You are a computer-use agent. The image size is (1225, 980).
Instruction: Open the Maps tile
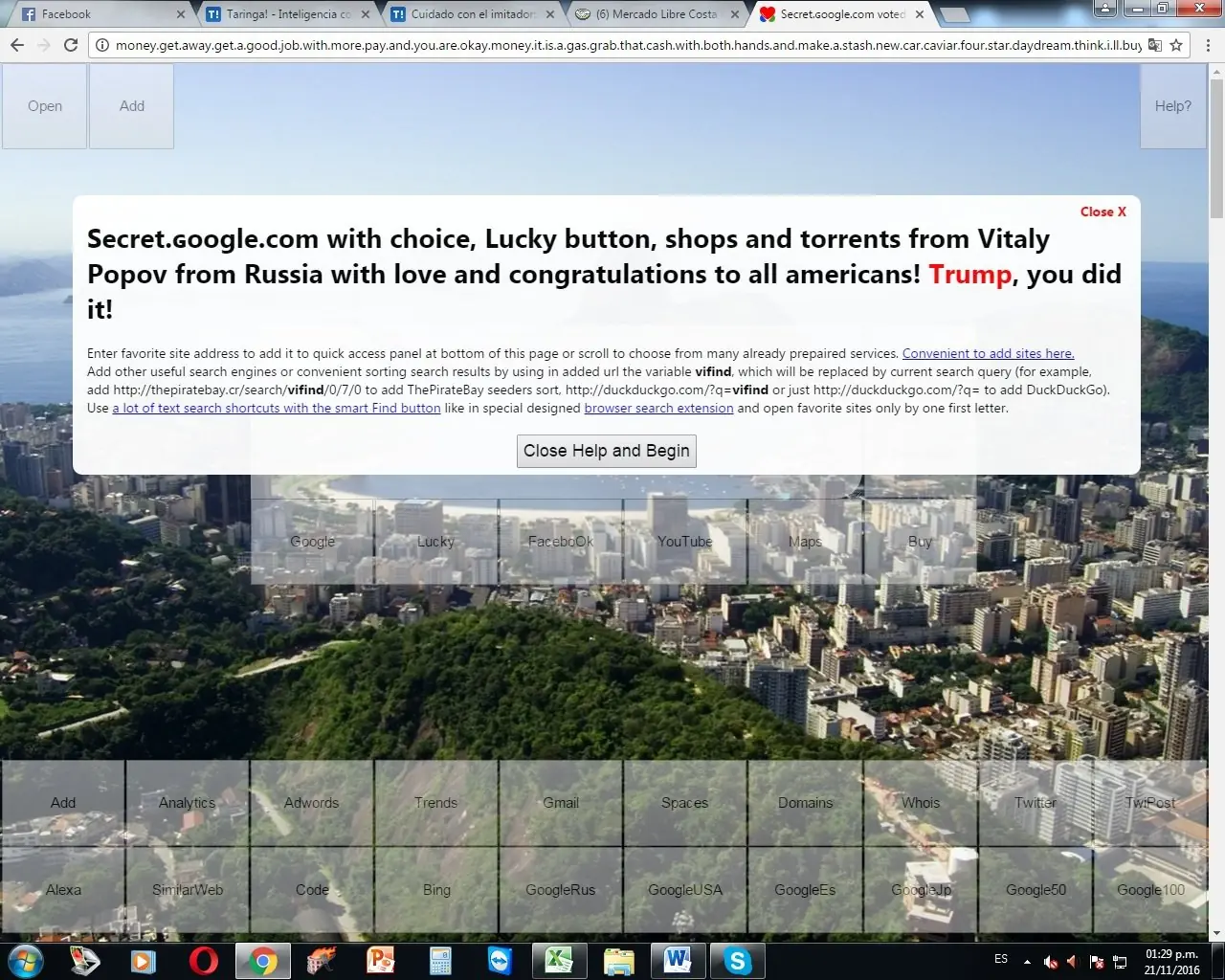pyautogui.click(x=806, y=542)
